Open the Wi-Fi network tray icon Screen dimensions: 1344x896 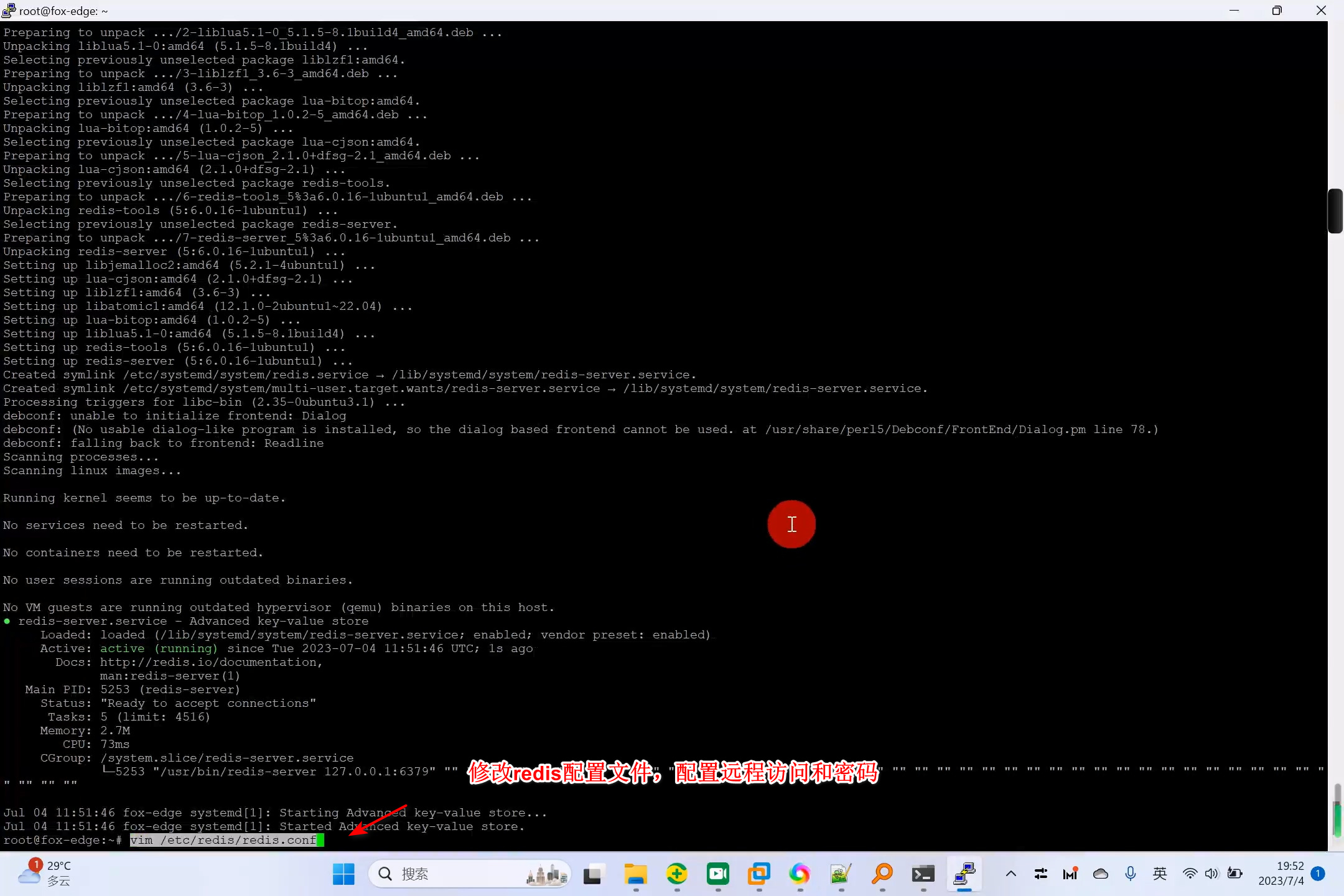(1190, 874)
